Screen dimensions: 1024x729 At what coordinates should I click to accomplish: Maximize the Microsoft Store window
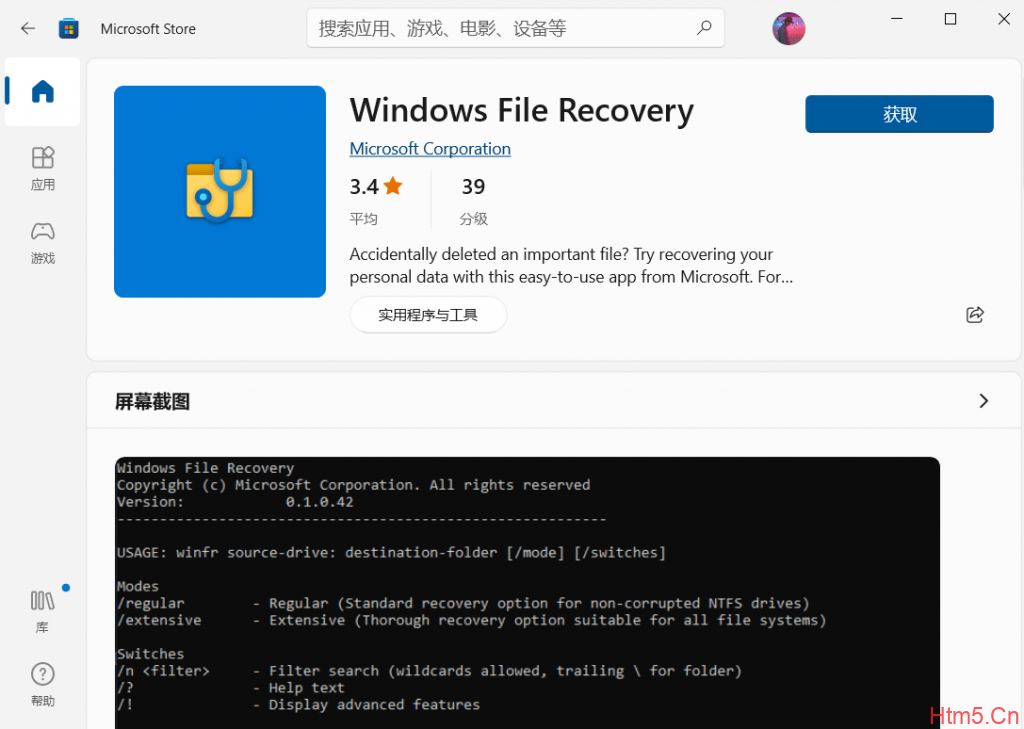pos(950,19)
